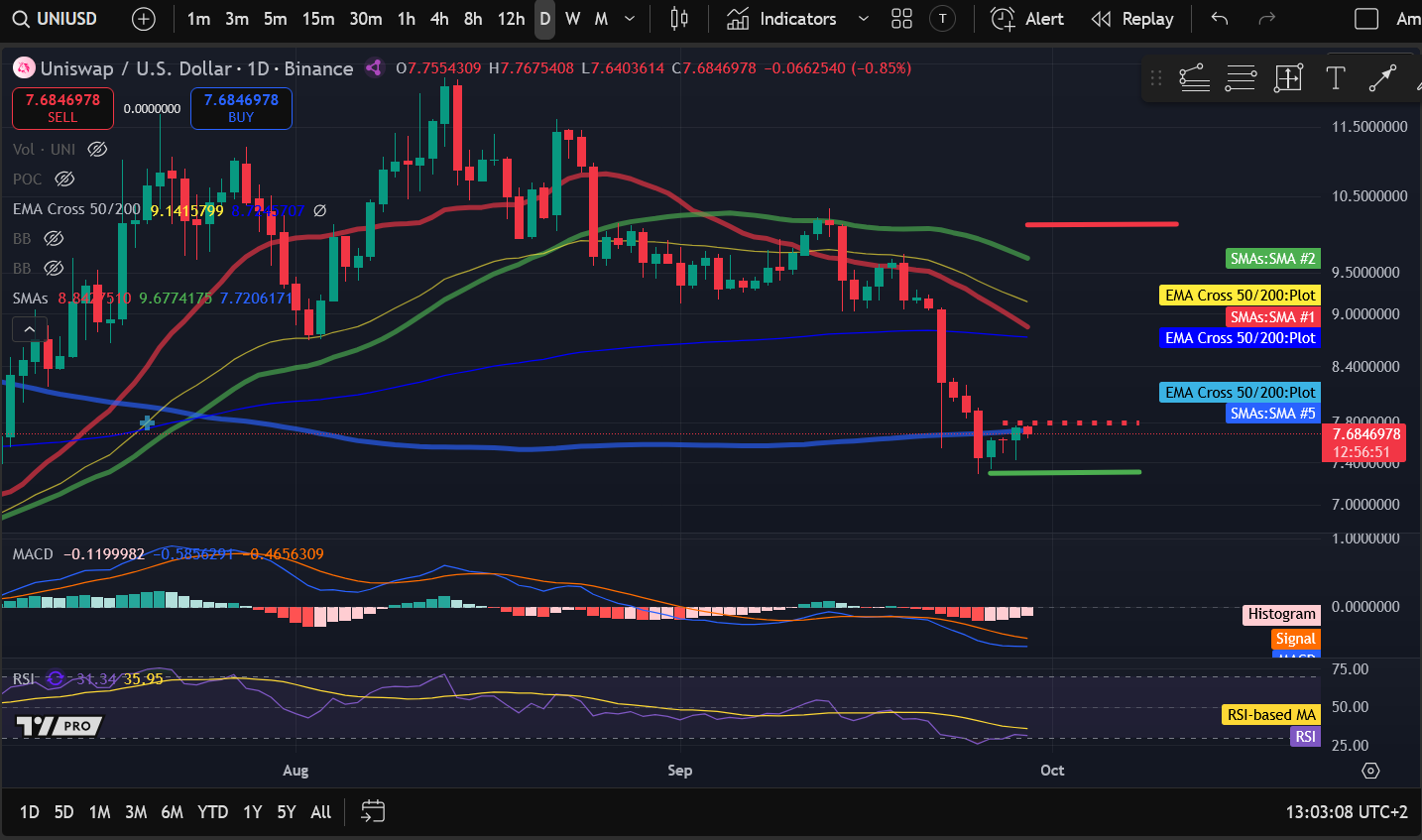Click the green SMAs:SMA #2 axis label
The height and width of the screenshot is (840, 1422).
(1273, 259)
